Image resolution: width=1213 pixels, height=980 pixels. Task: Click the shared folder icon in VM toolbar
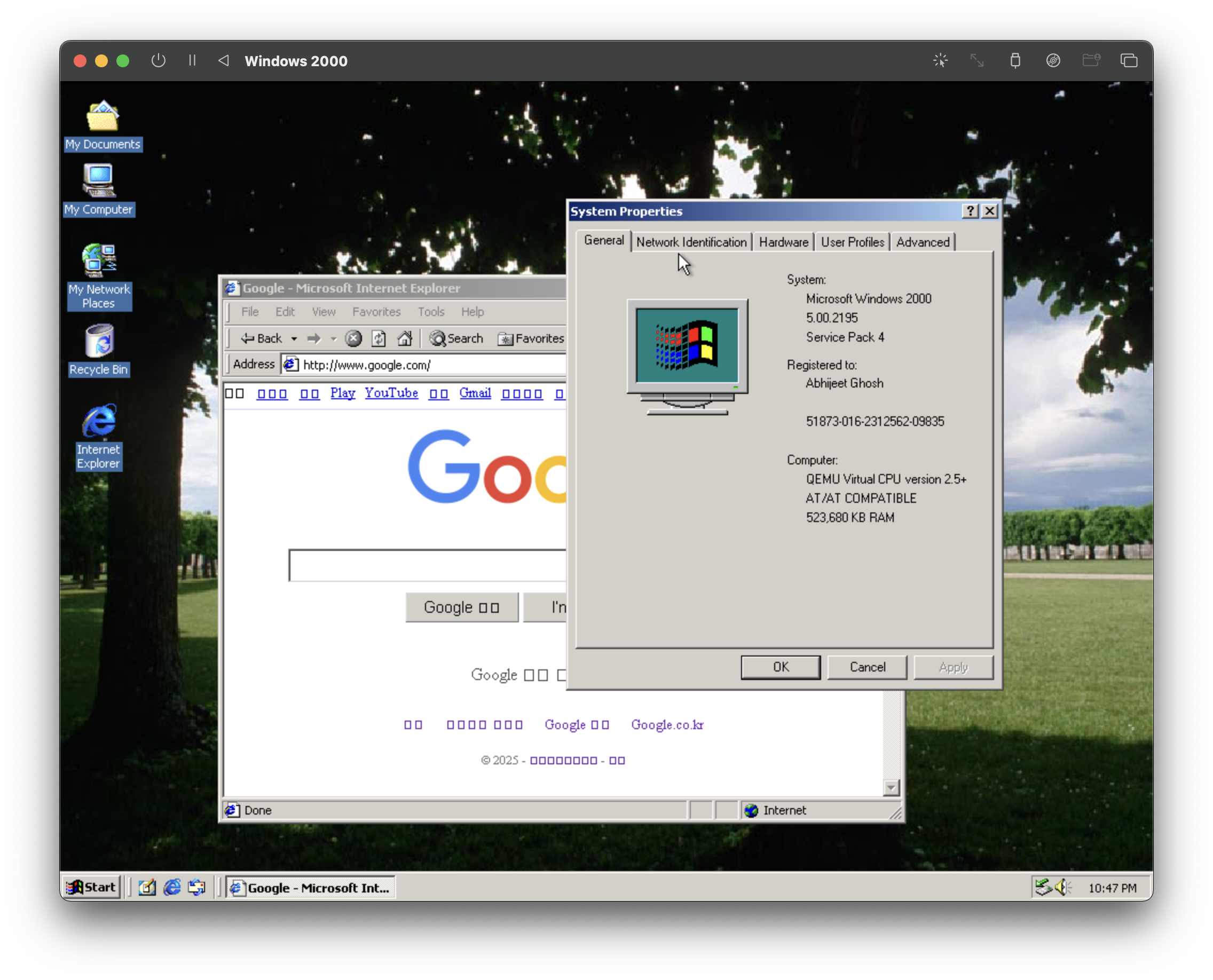(x=1091, y=60)
